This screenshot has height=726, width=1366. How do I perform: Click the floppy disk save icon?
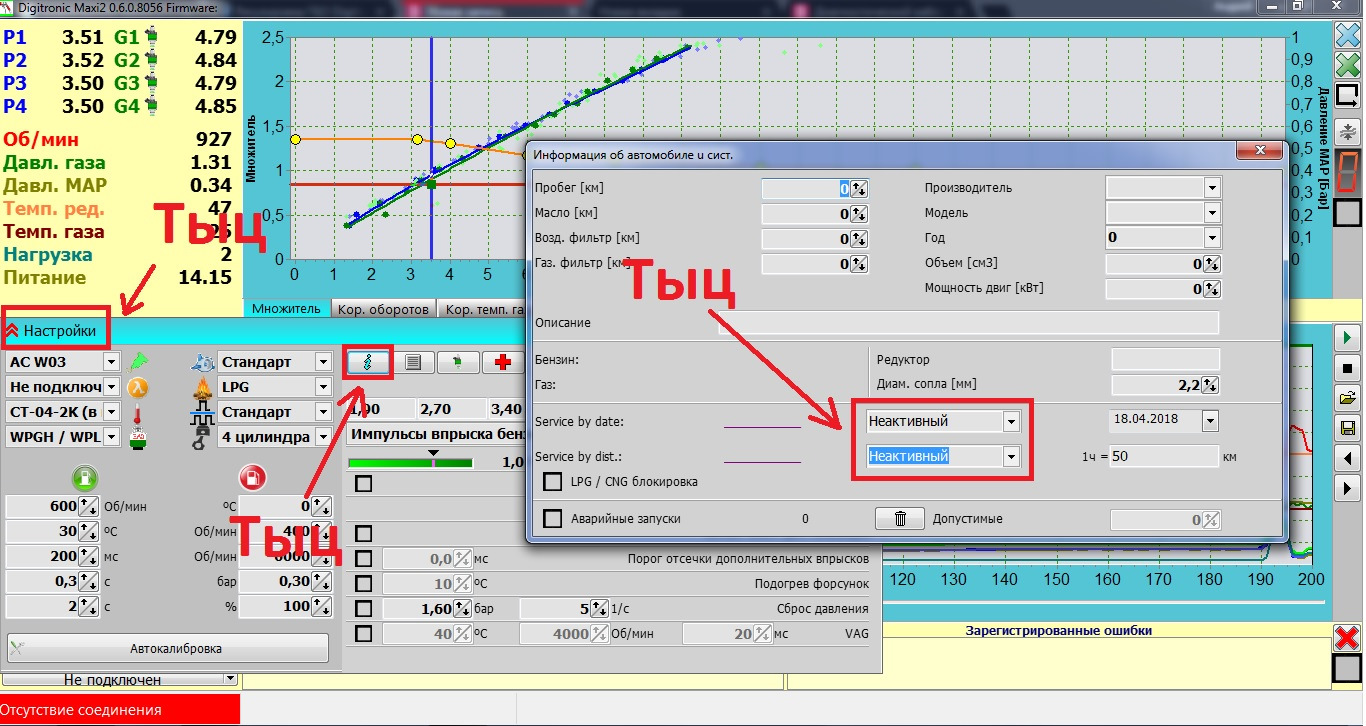point(1347,429)
